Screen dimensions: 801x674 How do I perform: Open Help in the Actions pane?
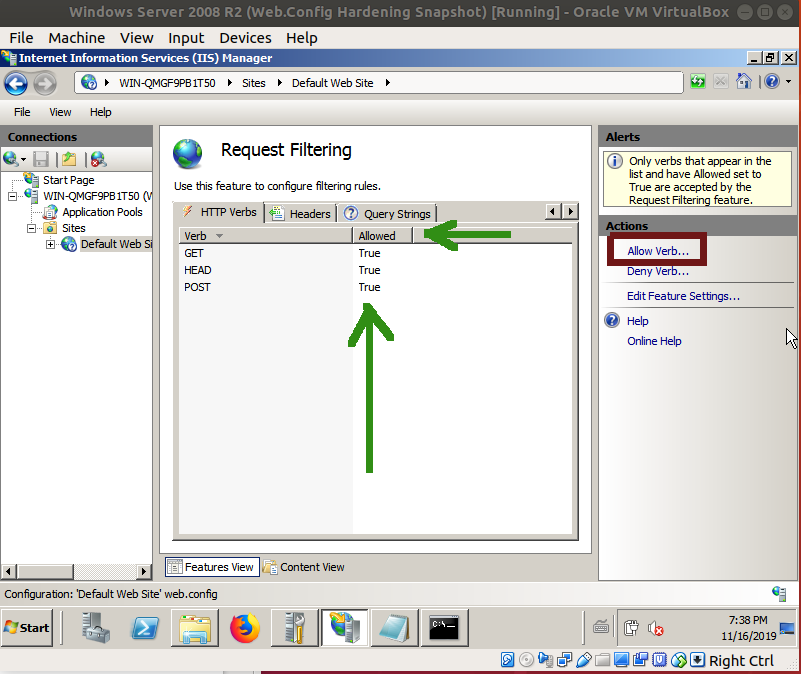[x=638, y=321]
